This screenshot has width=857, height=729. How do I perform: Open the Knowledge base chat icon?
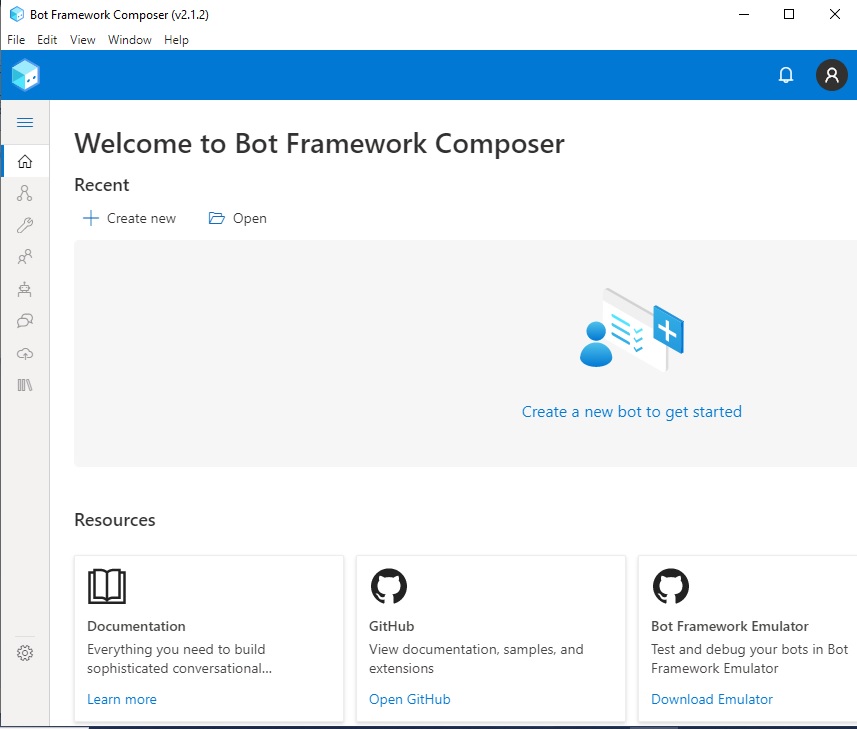click(x=25, y=321)
